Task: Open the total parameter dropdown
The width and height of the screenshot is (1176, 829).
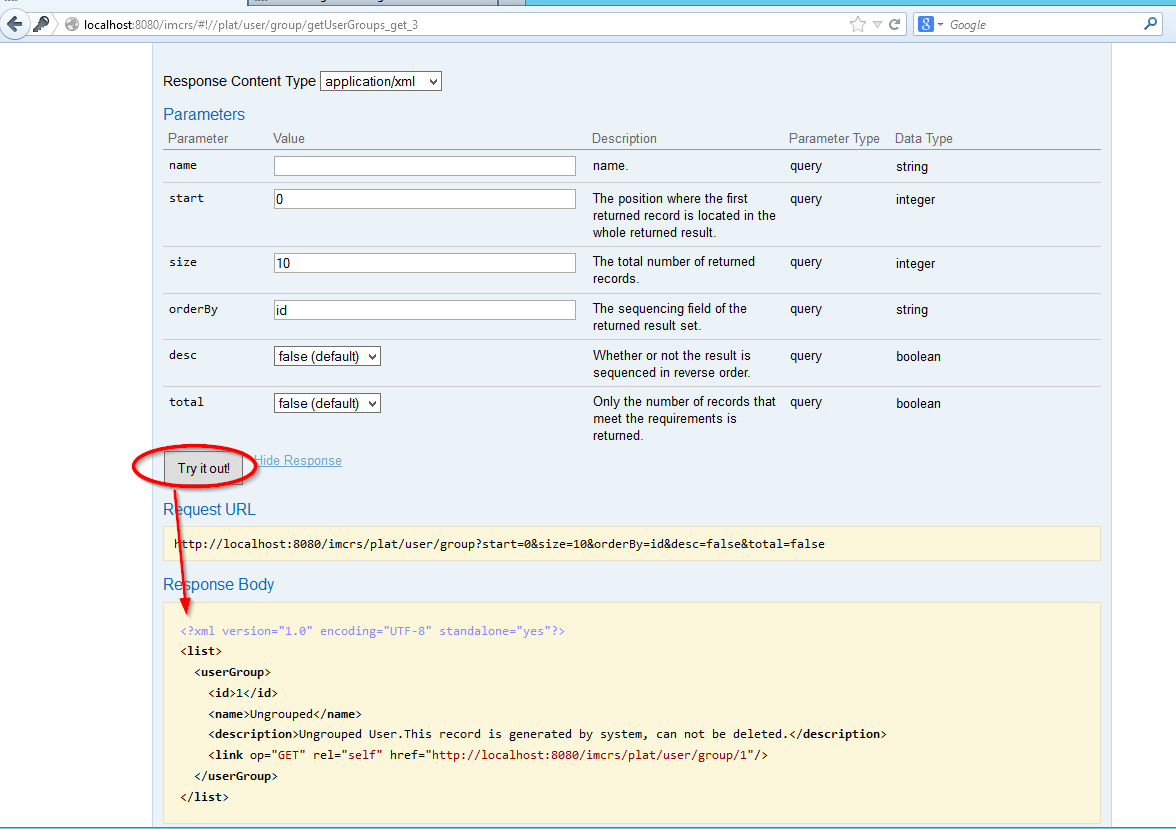Action: pos(326,402)
